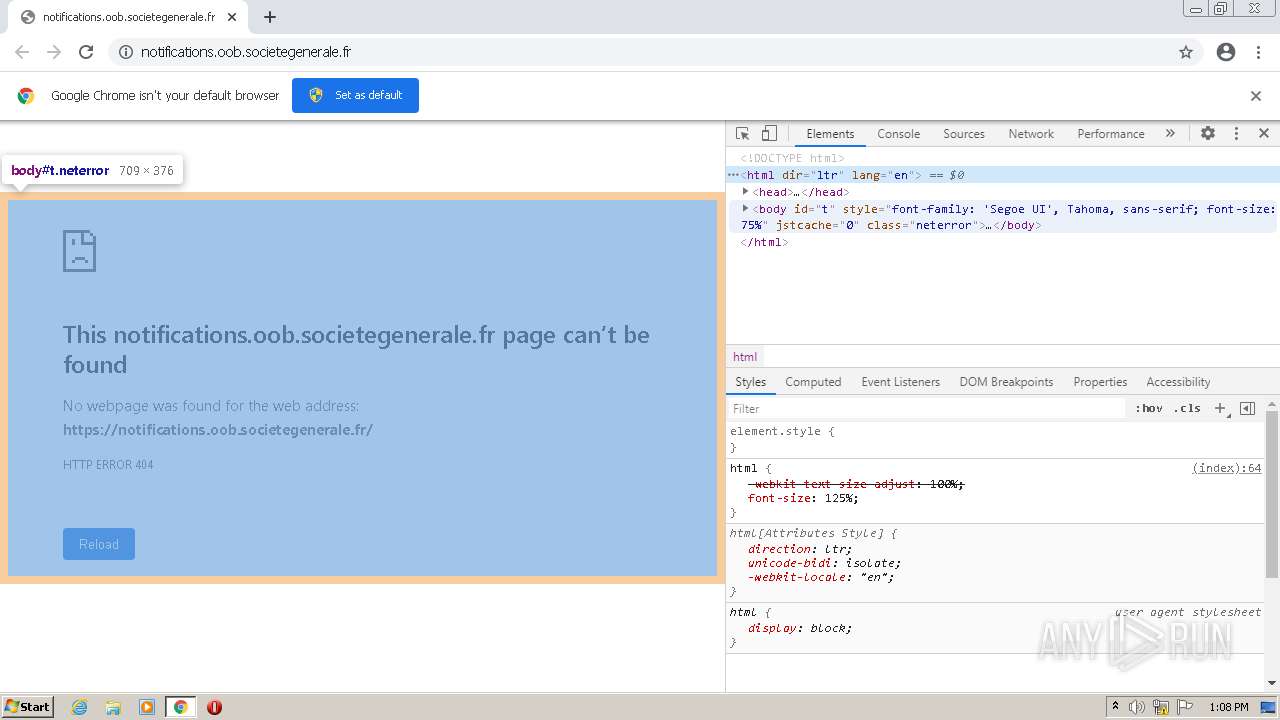The width and height of the screenshot is (1280, 720).
Task: Switch to the Performance tab
Action: pos(1110,133)
